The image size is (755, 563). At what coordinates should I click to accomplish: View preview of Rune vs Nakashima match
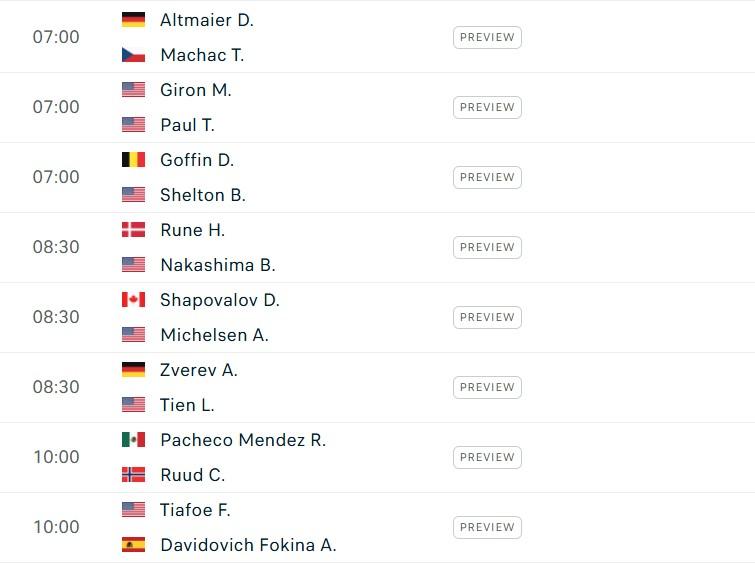(x=487, y=248)
